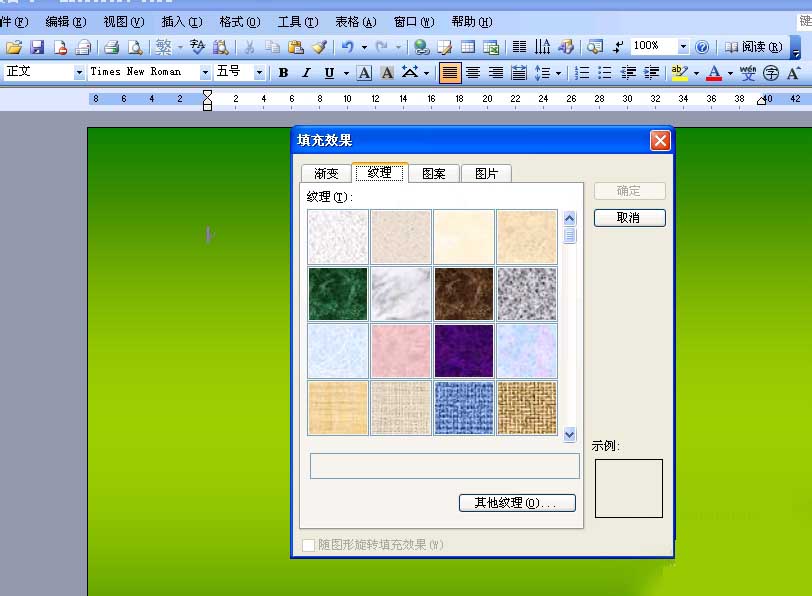Select the green marble texture swatch
This screenshot has height=596, width=812.
point(338,294)
